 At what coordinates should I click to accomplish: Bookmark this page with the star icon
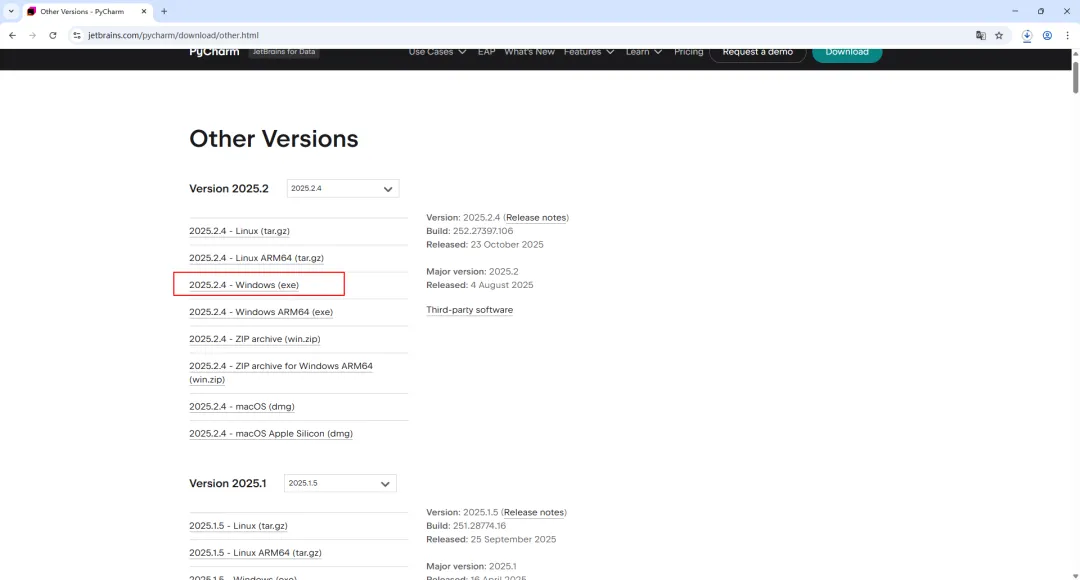click(999, 35)
